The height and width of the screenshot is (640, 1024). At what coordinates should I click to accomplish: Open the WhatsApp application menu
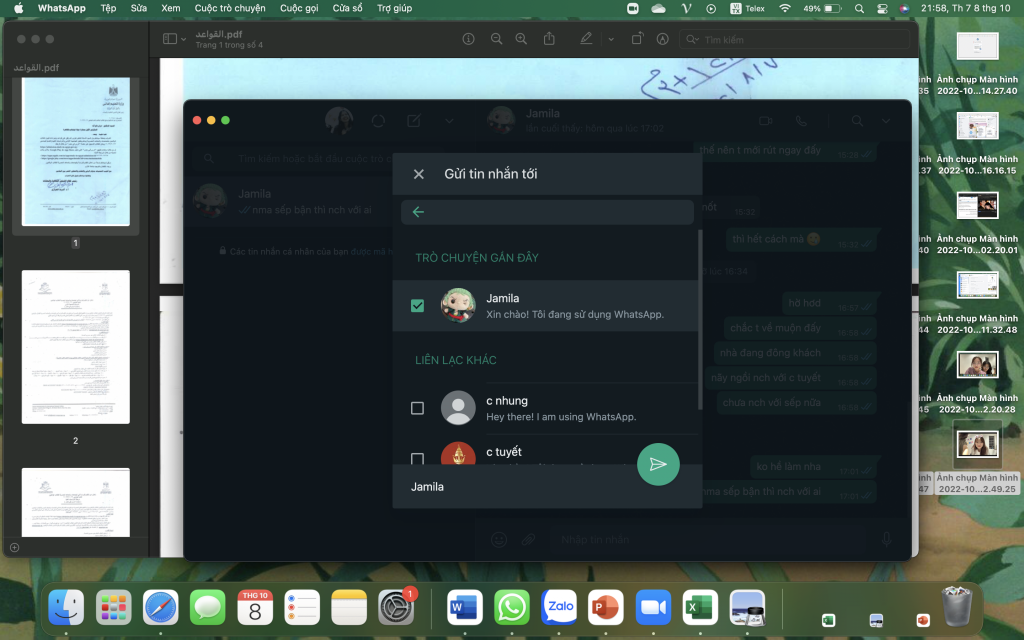[61, 8]
